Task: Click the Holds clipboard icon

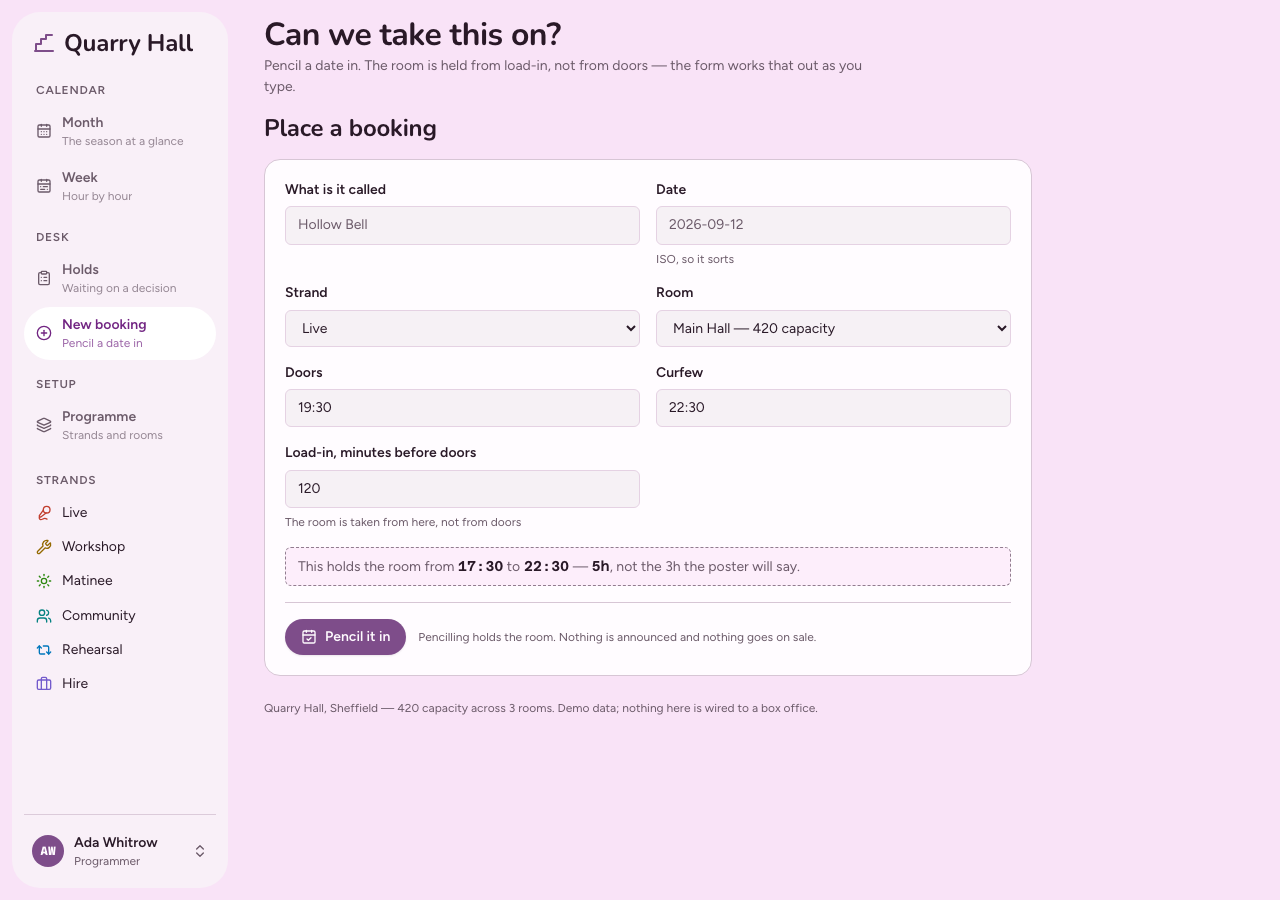Action: point(44,278)
